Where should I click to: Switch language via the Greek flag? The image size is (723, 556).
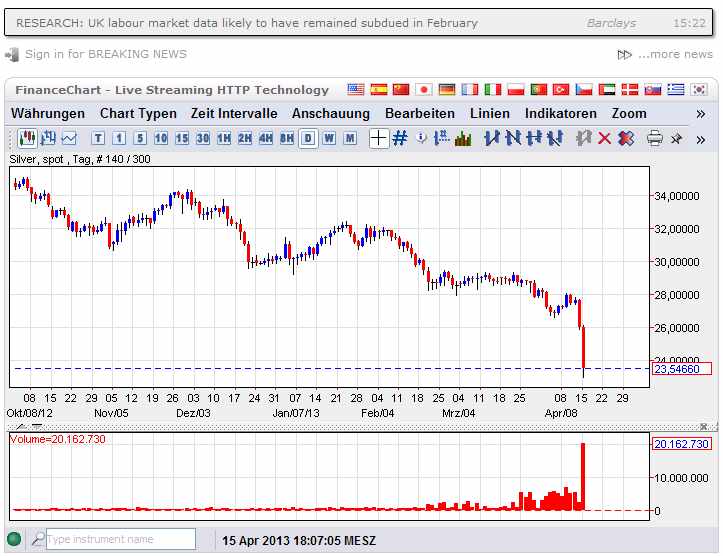(676, 89)
